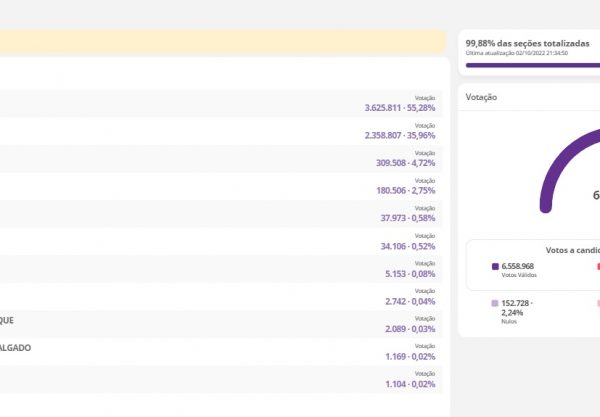The image size is (600, 417).
Task: Click the light purple Nulos legend swatch
Action: point(495,302)
